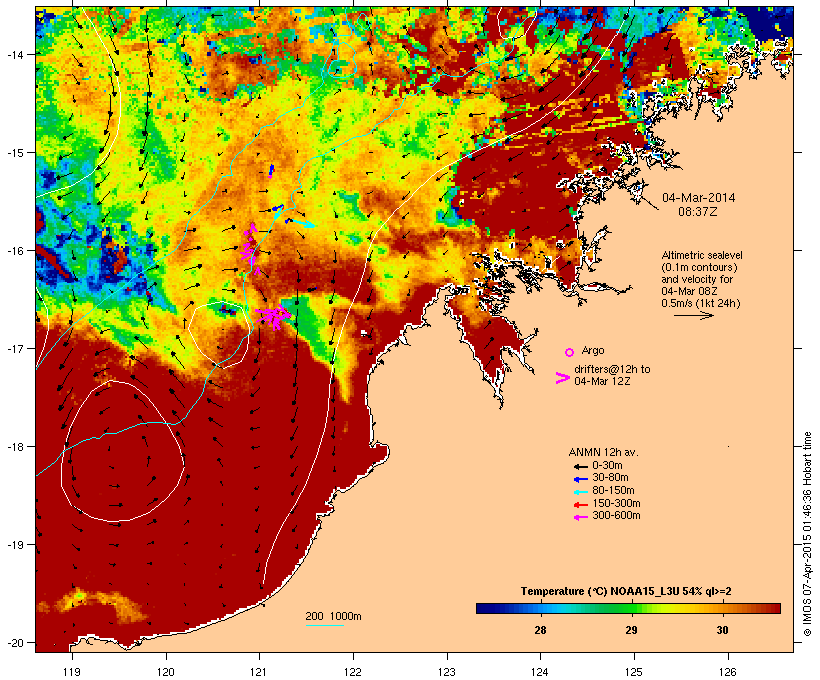820x680 pixels.
Task: Click the time label 08:37Z
Action: [698, 212]
